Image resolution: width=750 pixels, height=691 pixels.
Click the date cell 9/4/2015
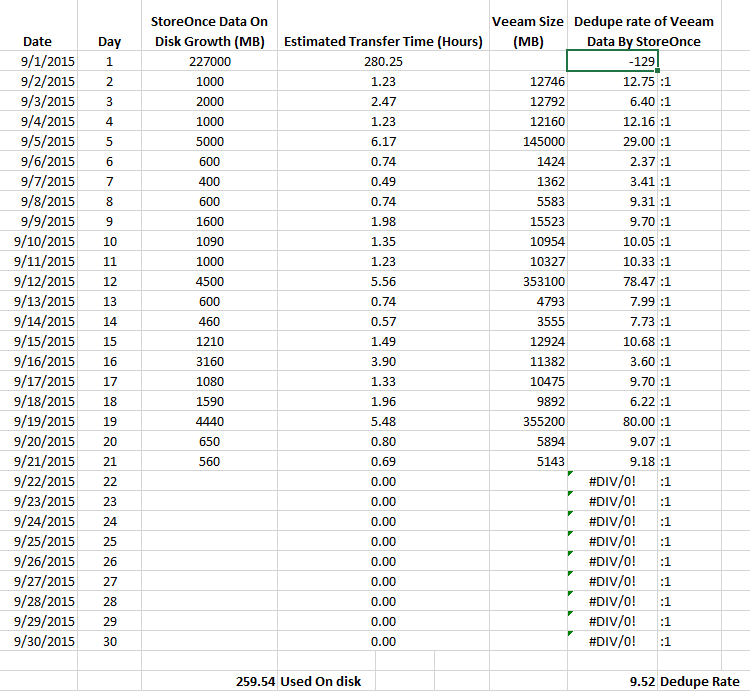coord(38,121)
